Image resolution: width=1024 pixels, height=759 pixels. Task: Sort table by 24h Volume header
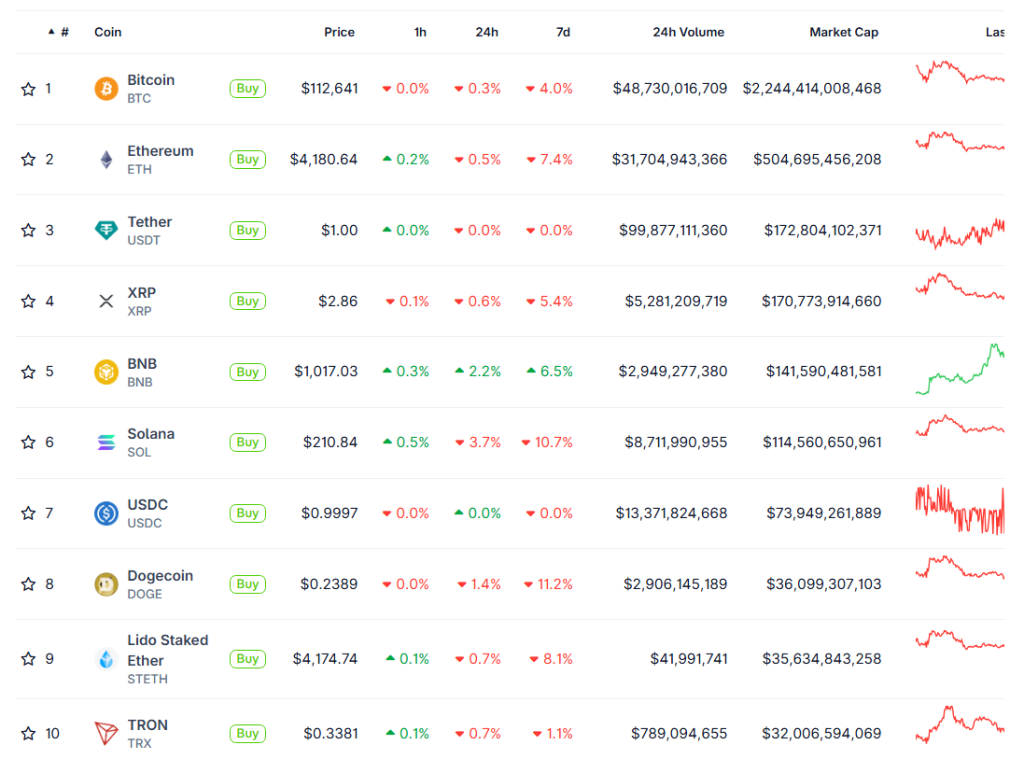pyautogui.click(x=689, y=32)
